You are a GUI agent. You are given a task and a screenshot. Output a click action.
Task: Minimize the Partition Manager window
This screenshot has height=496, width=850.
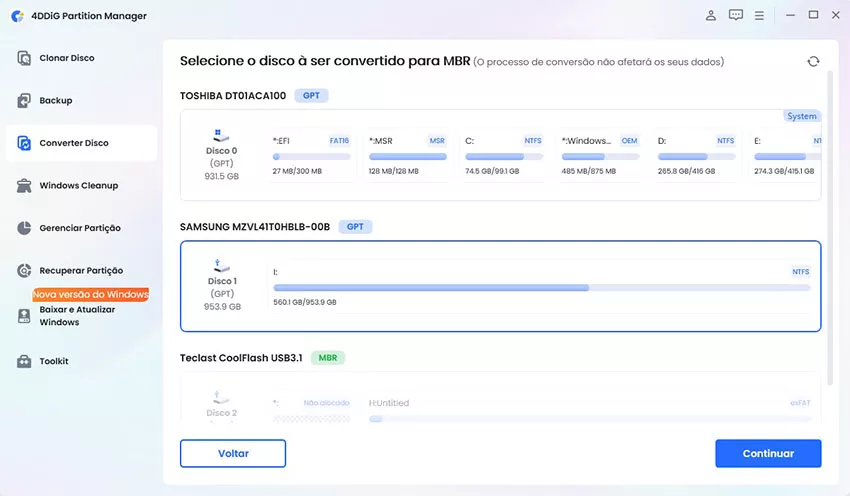tap(790, 15)
